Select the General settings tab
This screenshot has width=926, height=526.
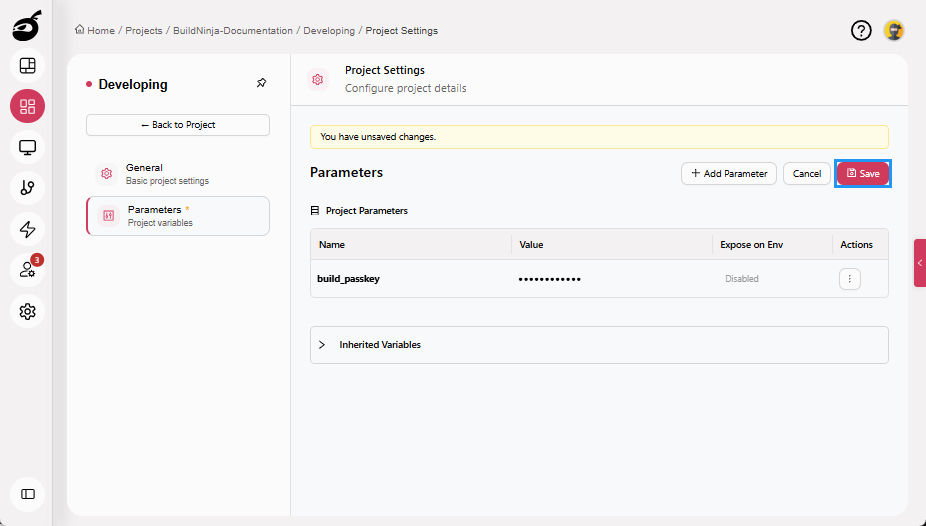click(178, 174)
